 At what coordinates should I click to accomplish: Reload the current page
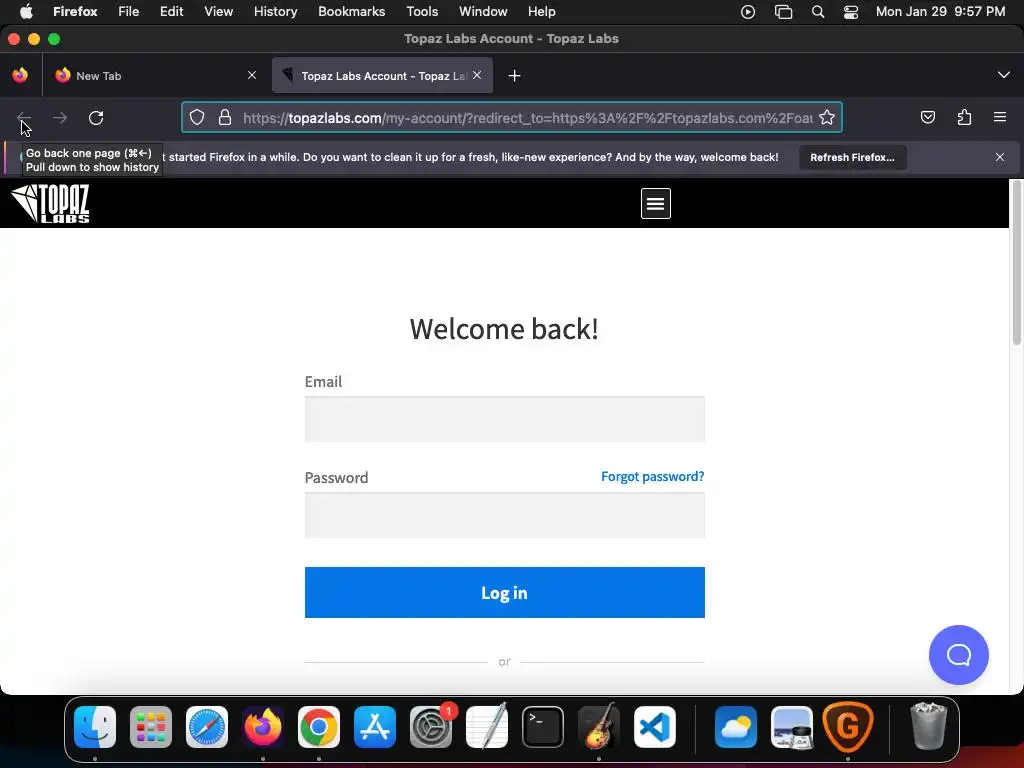tap(96, 118)
